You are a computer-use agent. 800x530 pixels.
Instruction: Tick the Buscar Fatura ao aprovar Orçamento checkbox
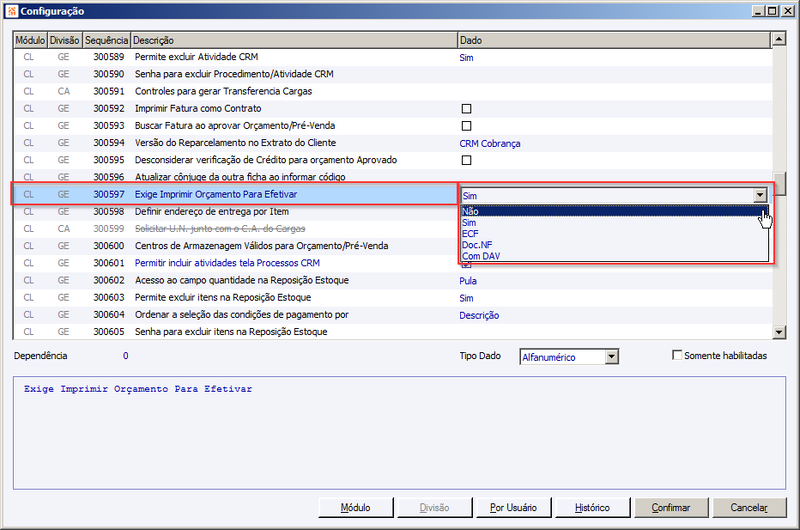coord(466,126)
